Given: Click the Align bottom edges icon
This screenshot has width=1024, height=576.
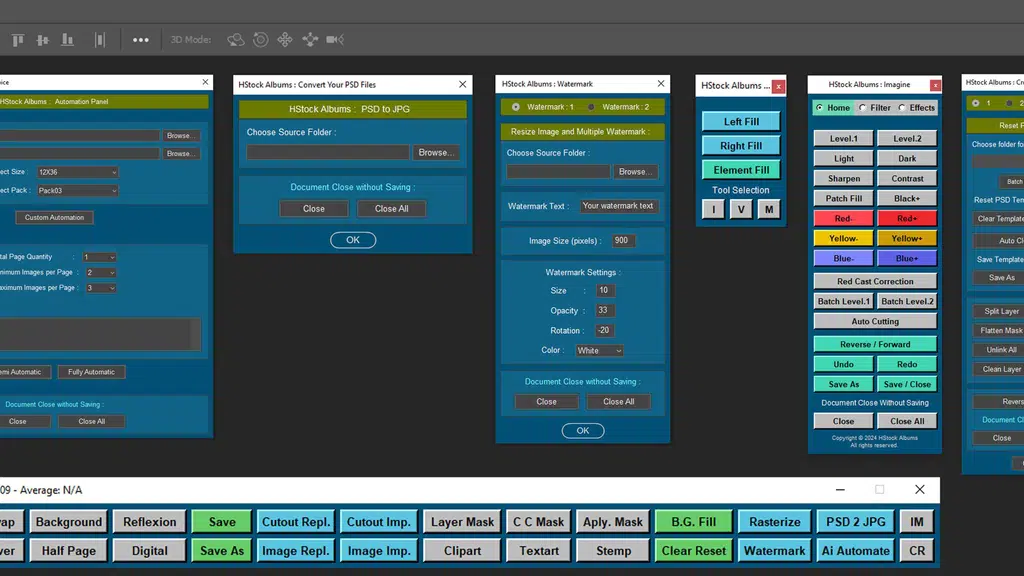Looking at the screenshot, I should click(67, 40).
